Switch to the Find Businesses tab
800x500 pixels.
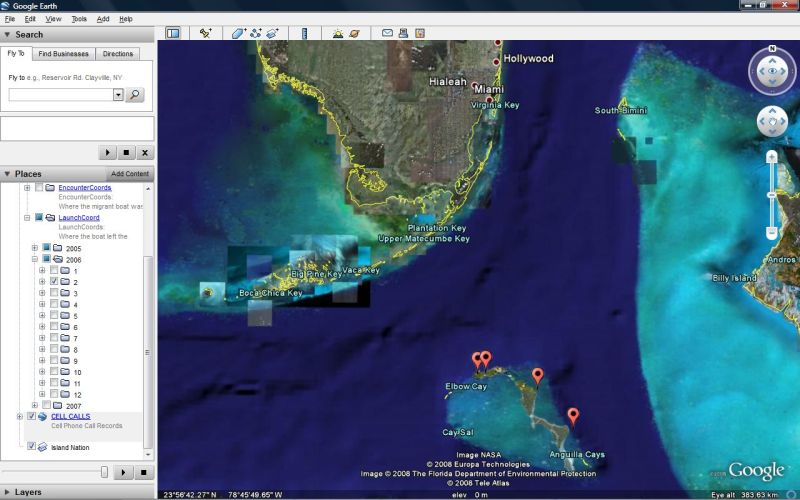click(63, 54)
